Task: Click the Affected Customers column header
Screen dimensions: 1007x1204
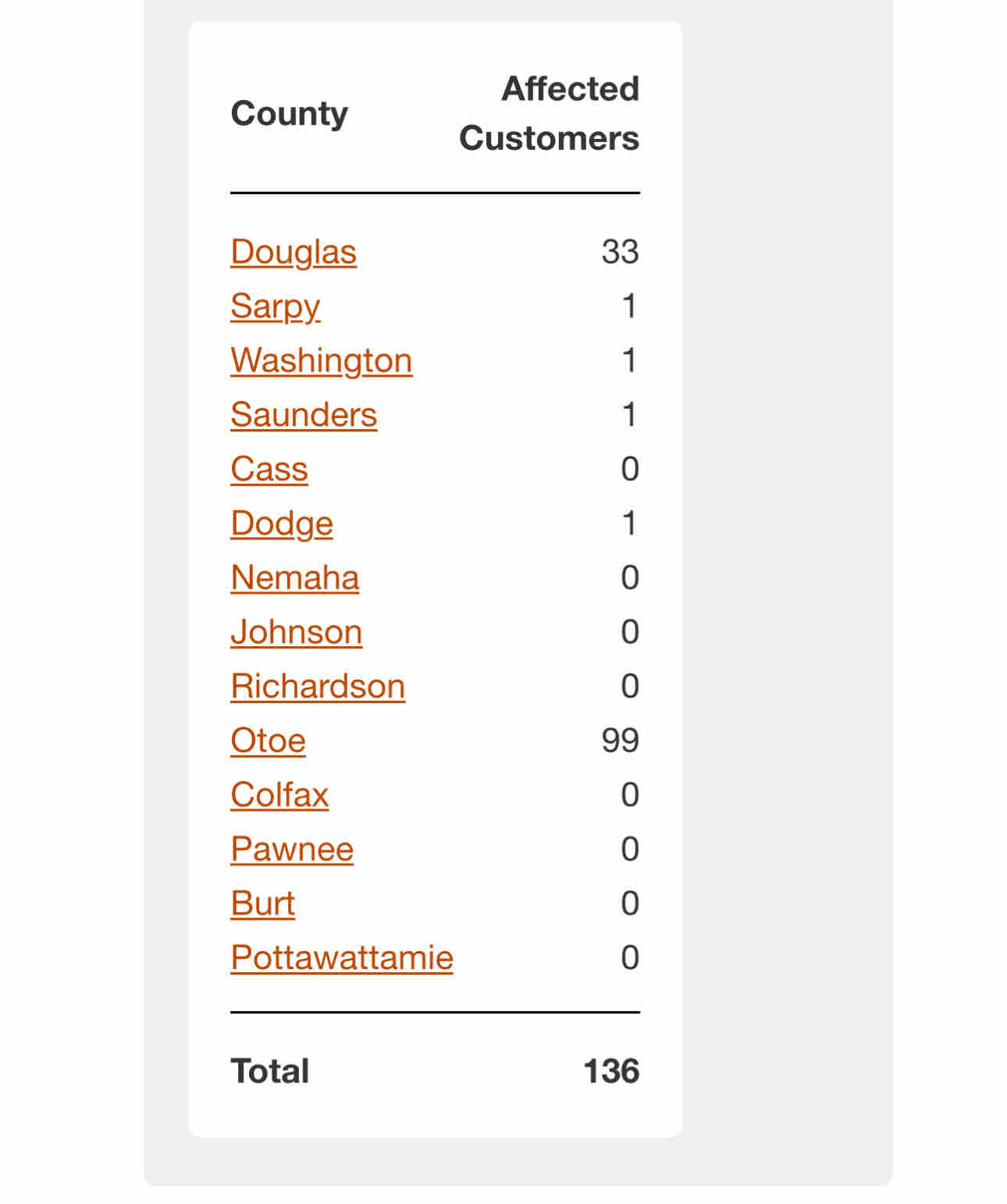Action: pos(550,114)
